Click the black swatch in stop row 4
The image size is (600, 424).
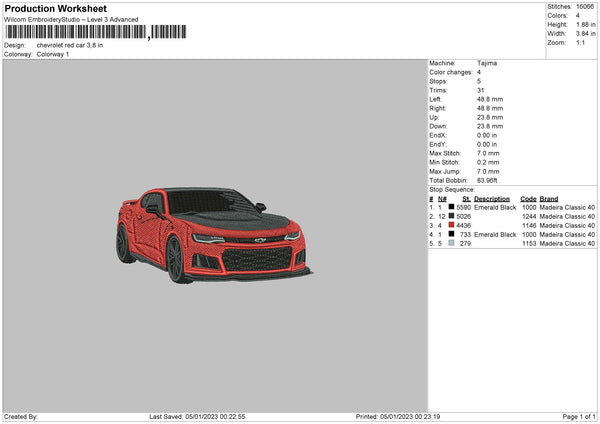pyautogui.click(x=452, y=234)
